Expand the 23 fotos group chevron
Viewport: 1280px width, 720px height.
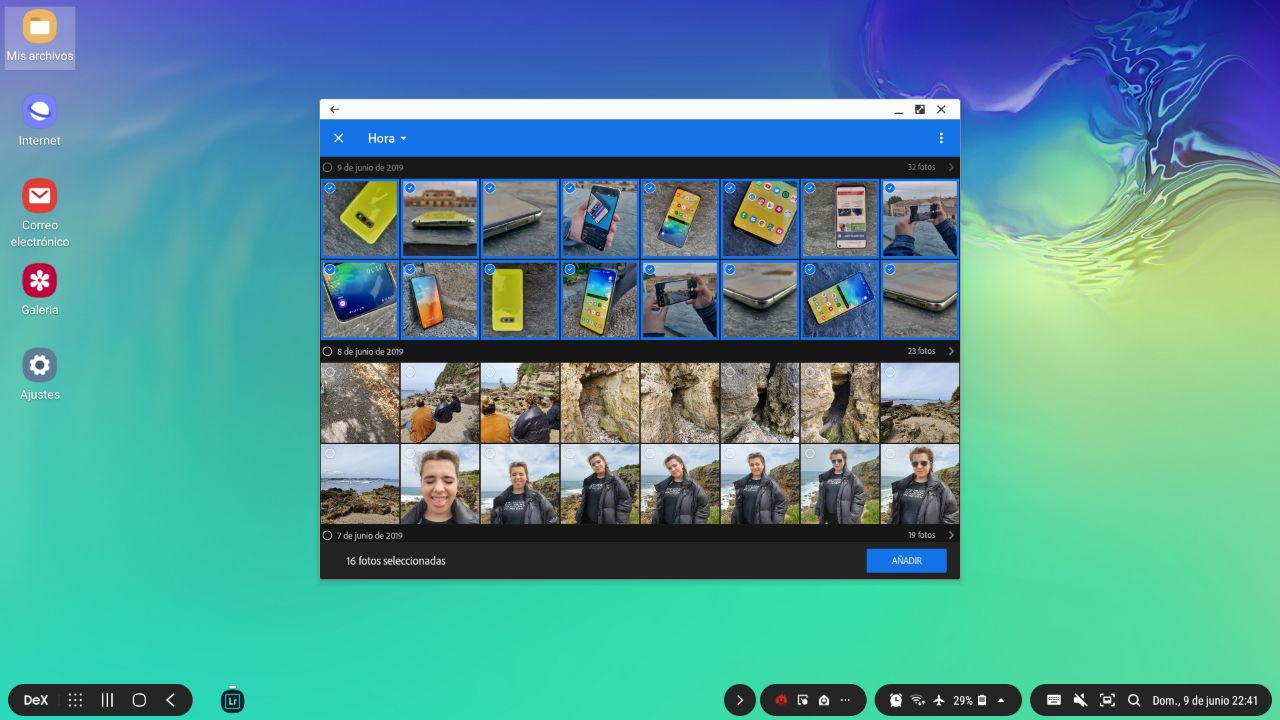(x=950, y=352)
